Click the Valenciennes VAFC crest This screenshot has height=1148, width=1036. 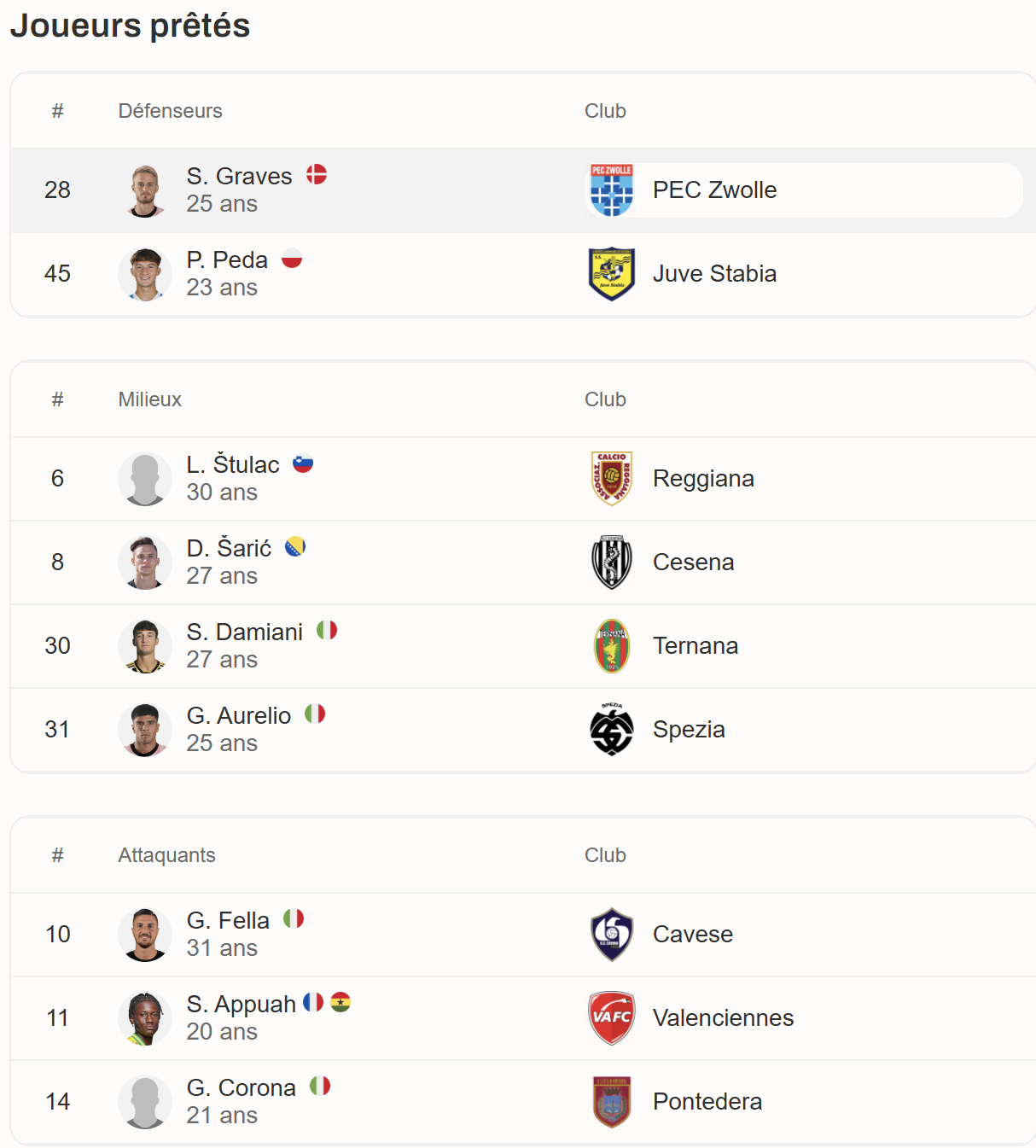point(612,1018)
